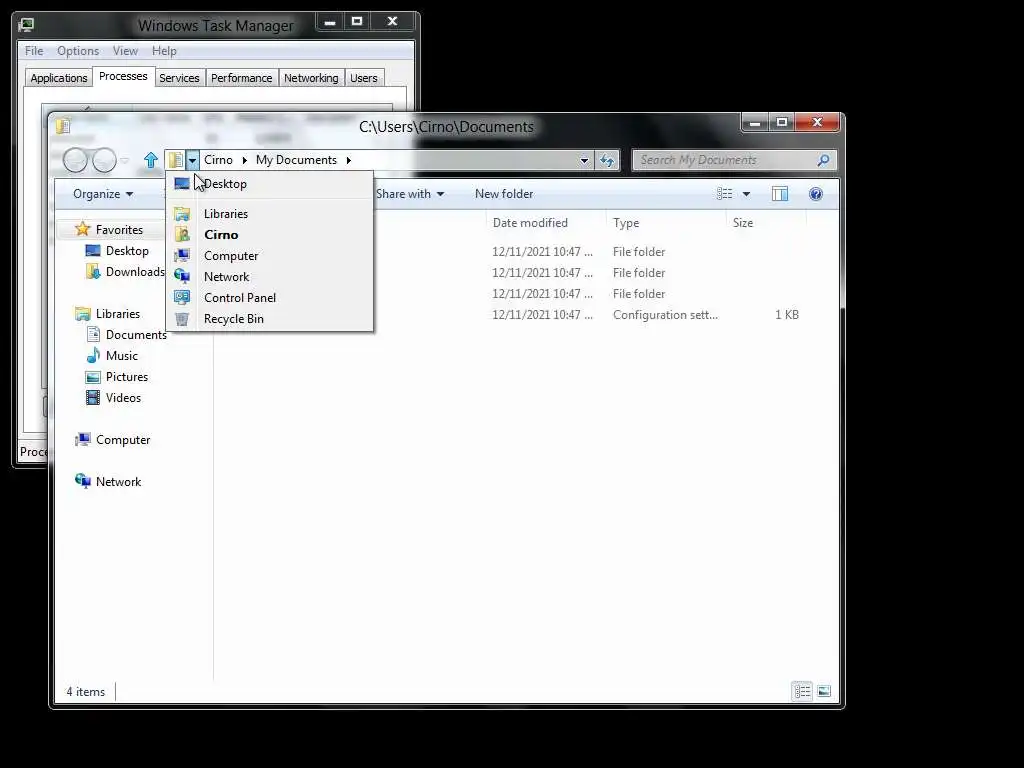The width and height of the screenshot is (1024, 768).
Task: Open Control Panel from the dropdown
Action: [240, 298]
